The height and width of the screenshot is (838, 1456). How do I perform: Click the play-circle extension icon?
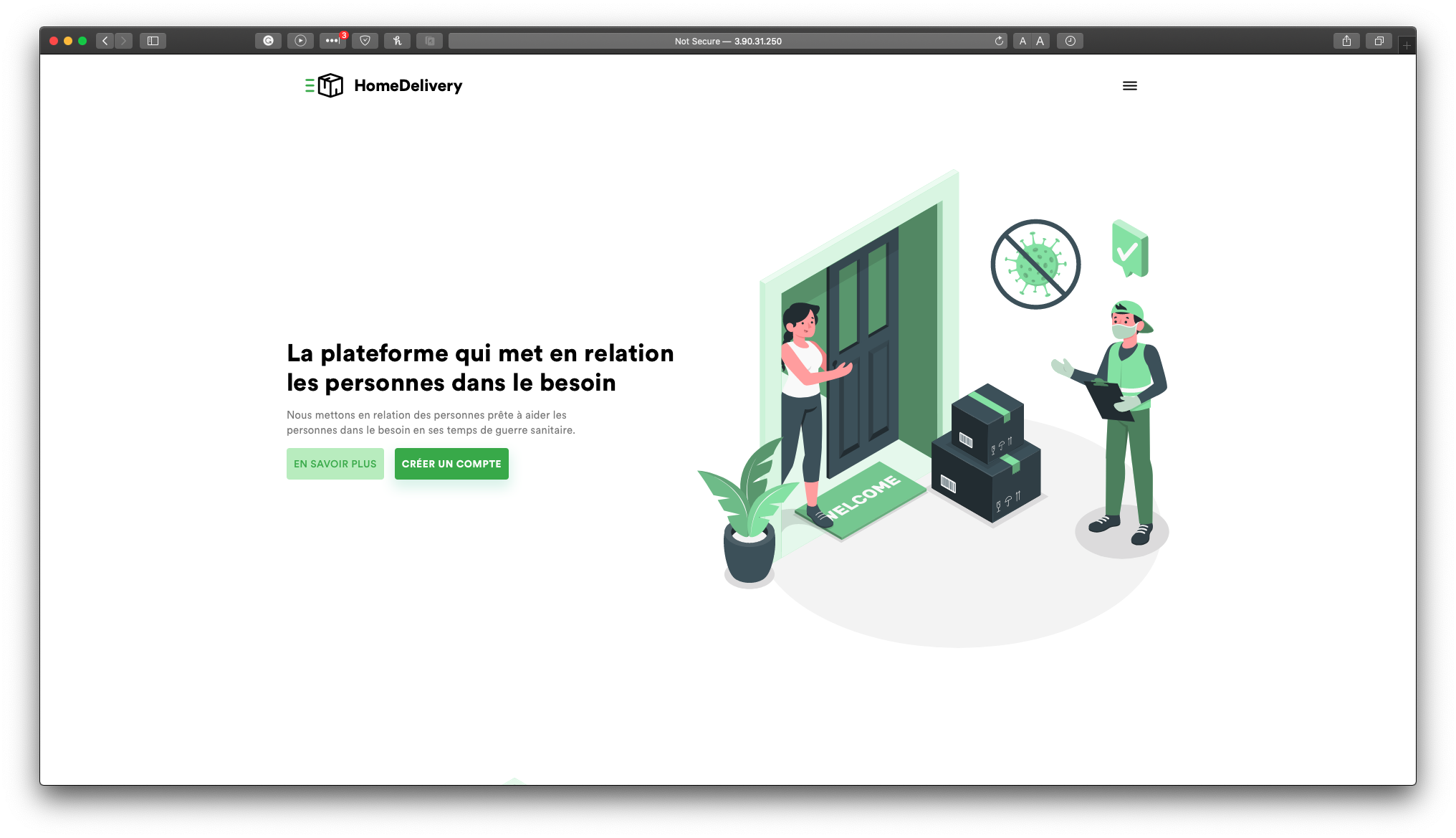(x=300, y=41)
